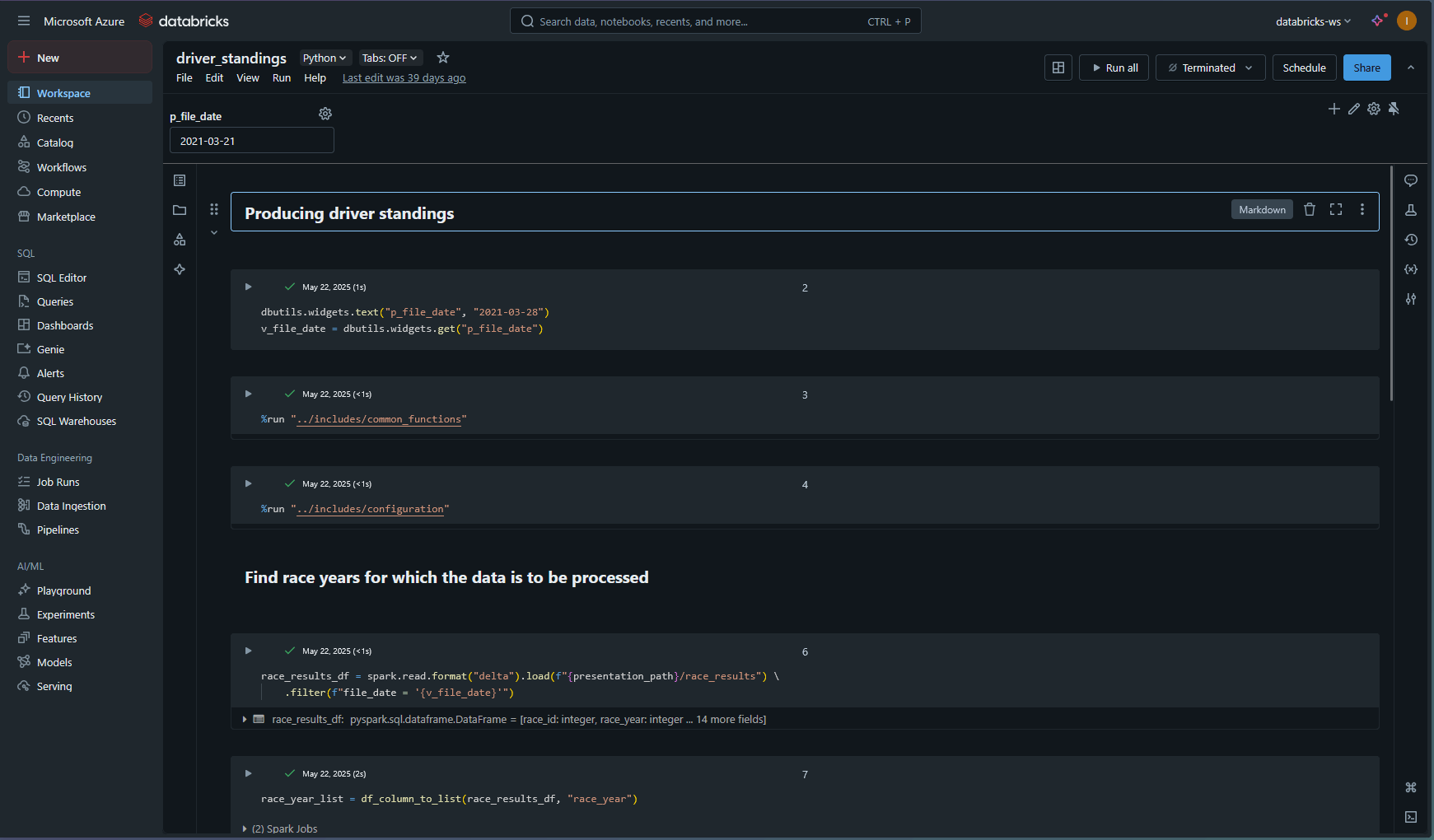Open widget panel settings gear
The width and height of the screenshot is (1434, 840).
1374,109
